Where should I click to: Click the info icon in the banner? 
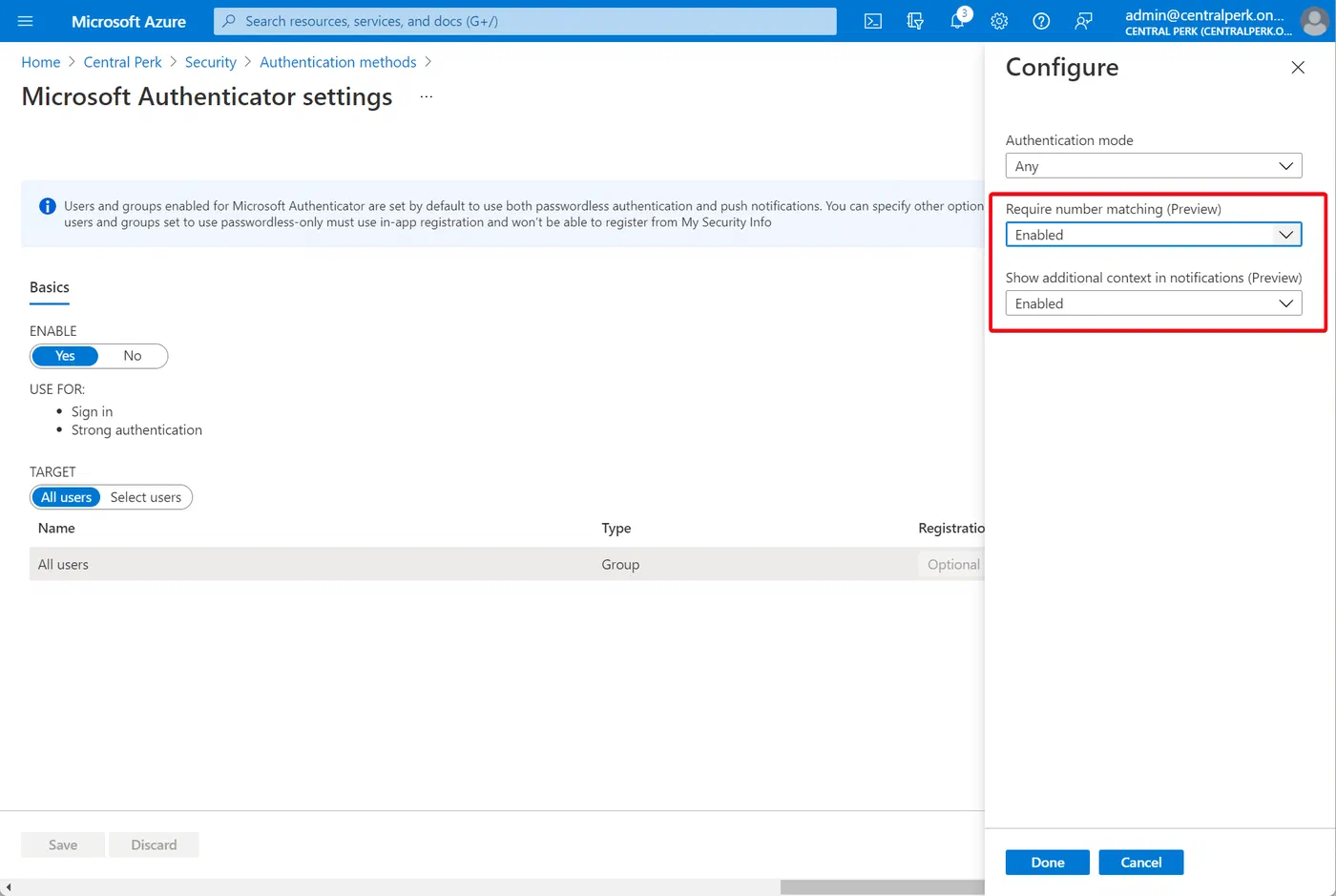point(47,206)
